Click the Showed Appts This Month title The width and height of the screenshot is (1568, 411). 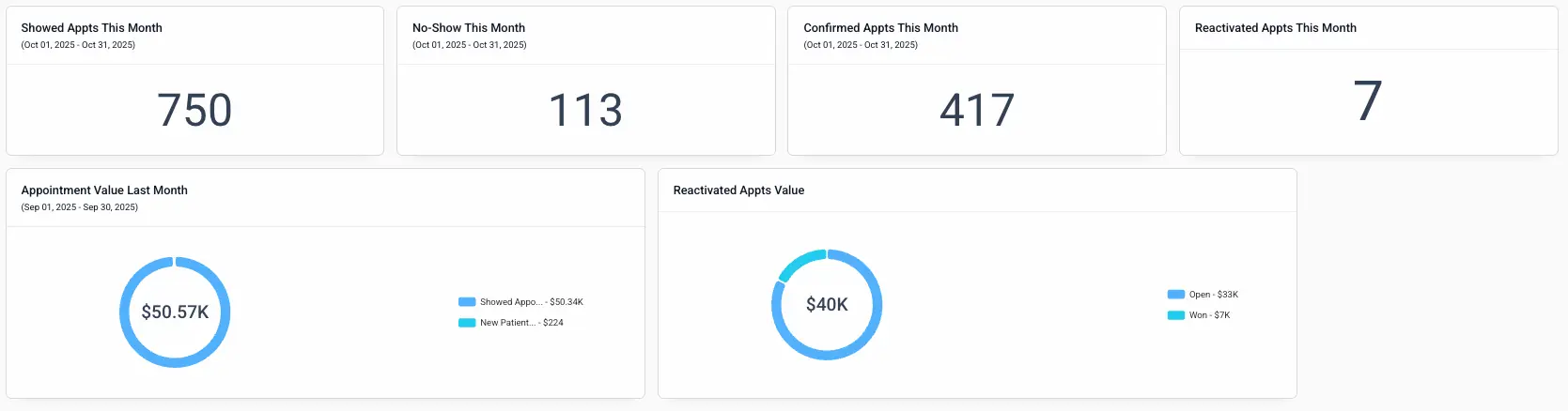pyautogui.click(x=91, y=28)
